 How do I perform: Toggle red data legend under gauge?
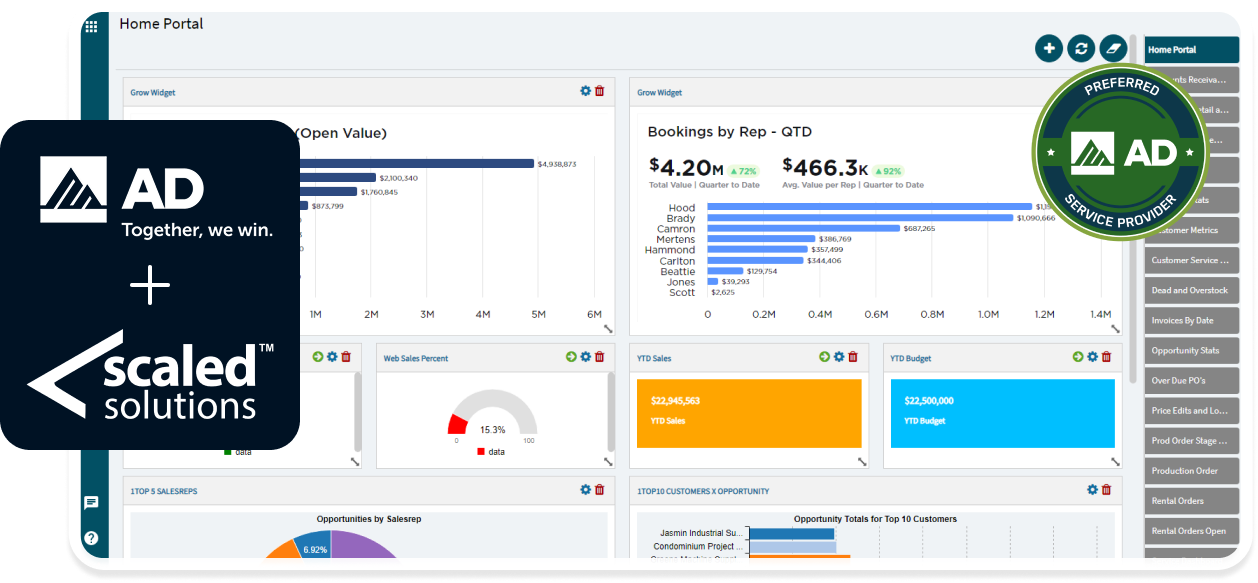click(491, 451)
